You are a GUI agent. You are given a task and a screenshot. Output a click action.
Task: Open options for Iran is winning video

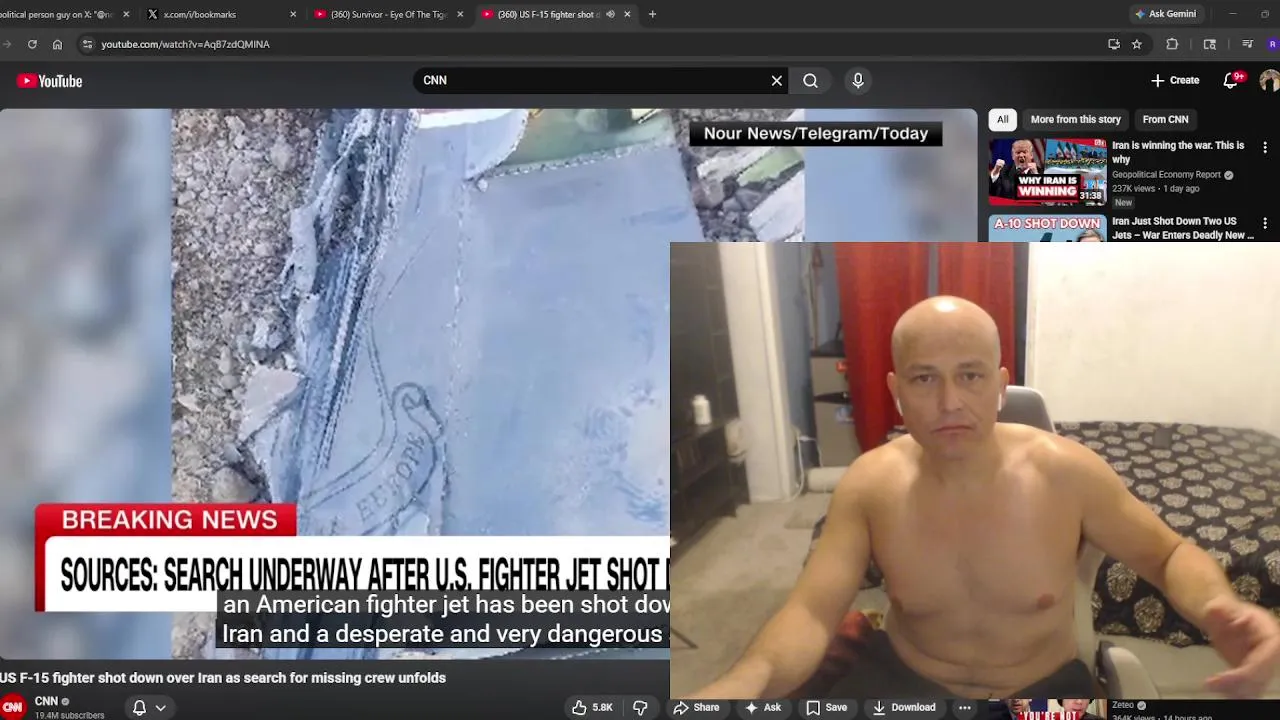point(1265,147)
